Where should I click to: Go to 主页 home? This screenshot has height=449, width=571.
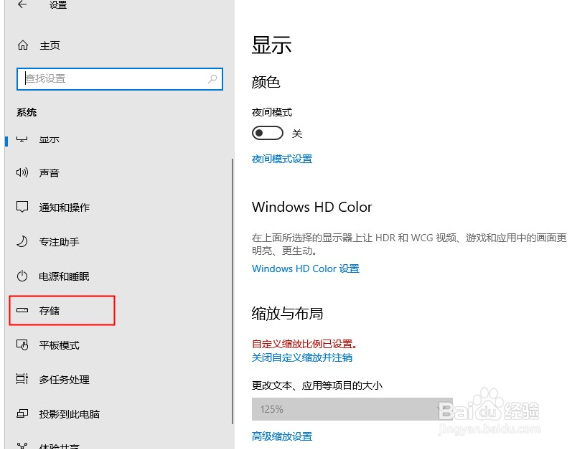point(50,46)
